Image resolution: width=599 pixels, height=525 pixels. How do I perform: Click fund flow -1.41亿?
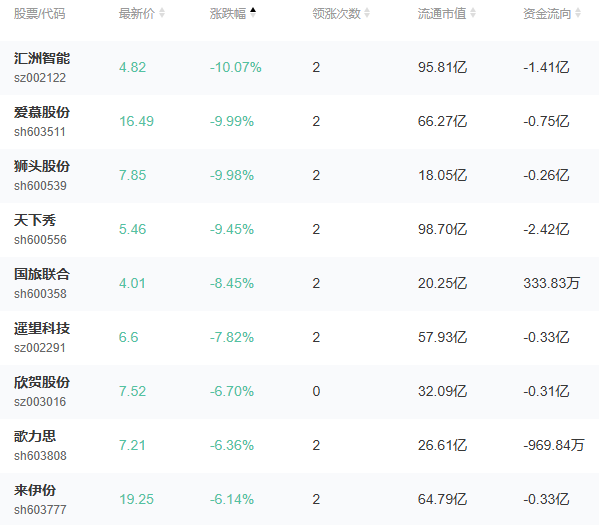point(546,67)
